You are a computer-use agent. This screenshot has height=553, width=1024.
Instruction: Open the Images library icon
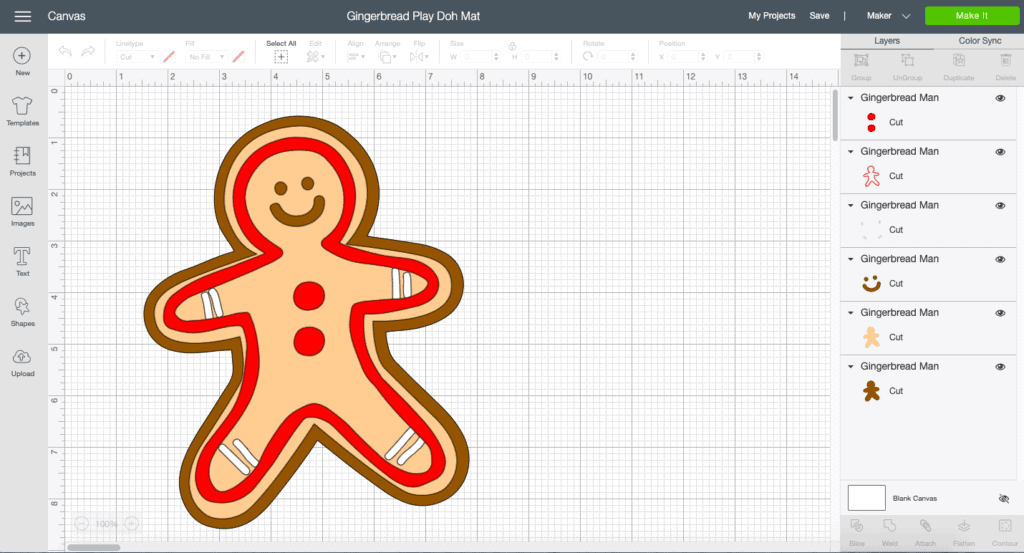(x=22, y=207)
